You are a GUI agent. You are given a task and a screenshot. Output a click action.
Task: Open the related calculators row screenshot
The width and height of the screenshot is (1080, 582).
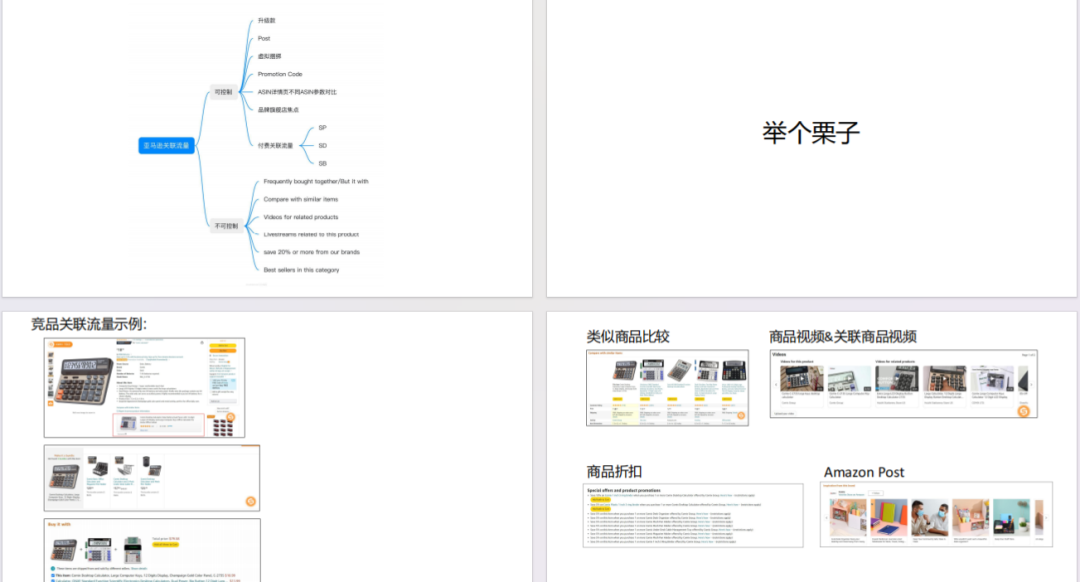pos(152,478)
